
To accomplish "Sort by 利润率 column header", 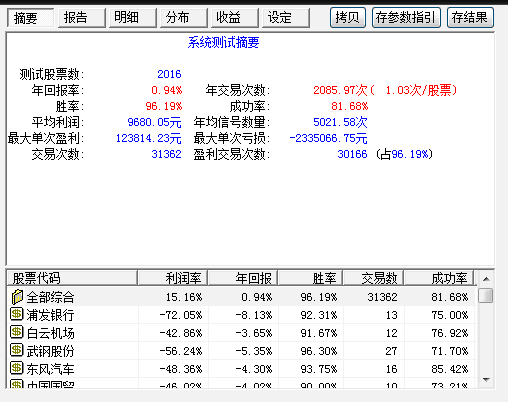I will pyautogui.click(x=173, y=278).
